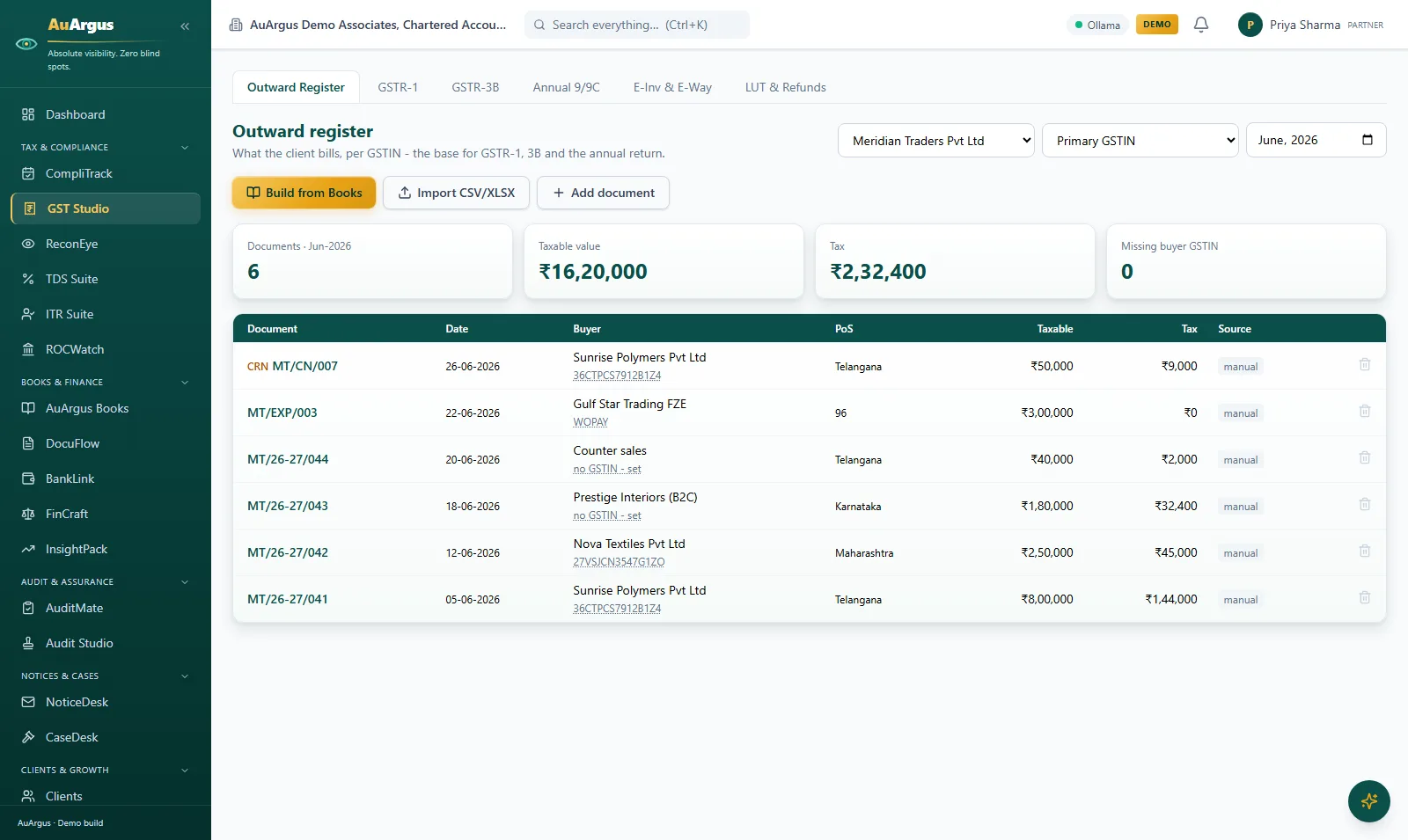The height and width of the screenshot is (840, 1408).
Task: Switch to the GSTR-1 tab
Action: pyautogui.click(x=398, y=87)
